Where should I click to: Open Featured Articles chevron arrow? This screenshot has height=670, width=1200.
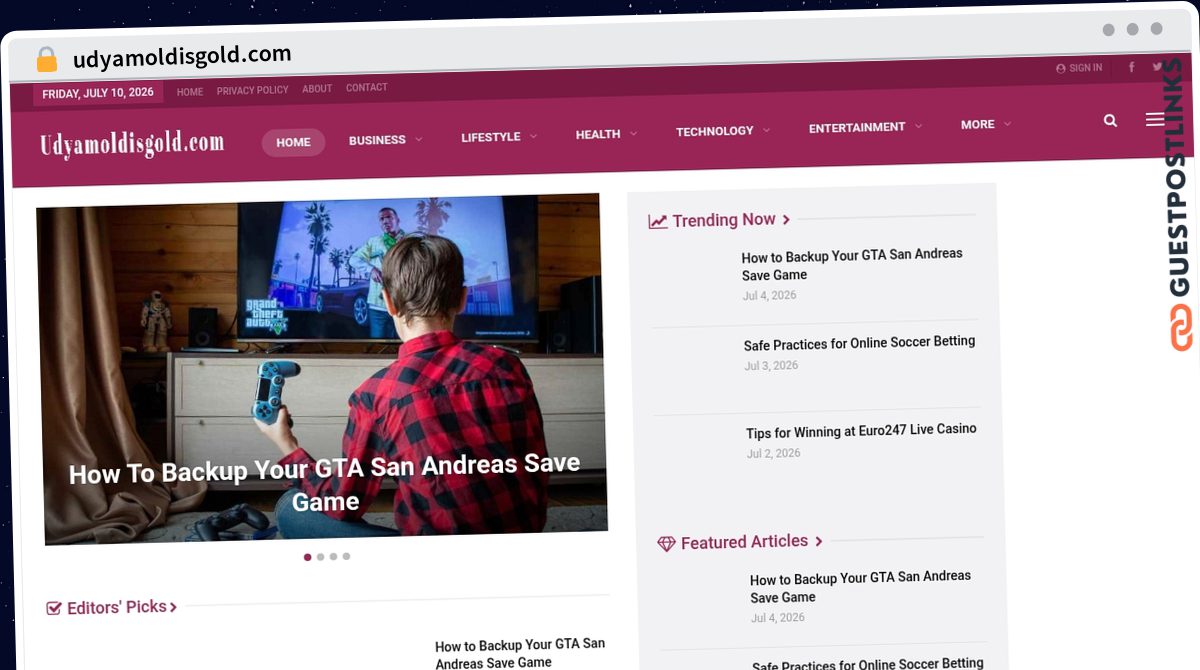(818, 541)
